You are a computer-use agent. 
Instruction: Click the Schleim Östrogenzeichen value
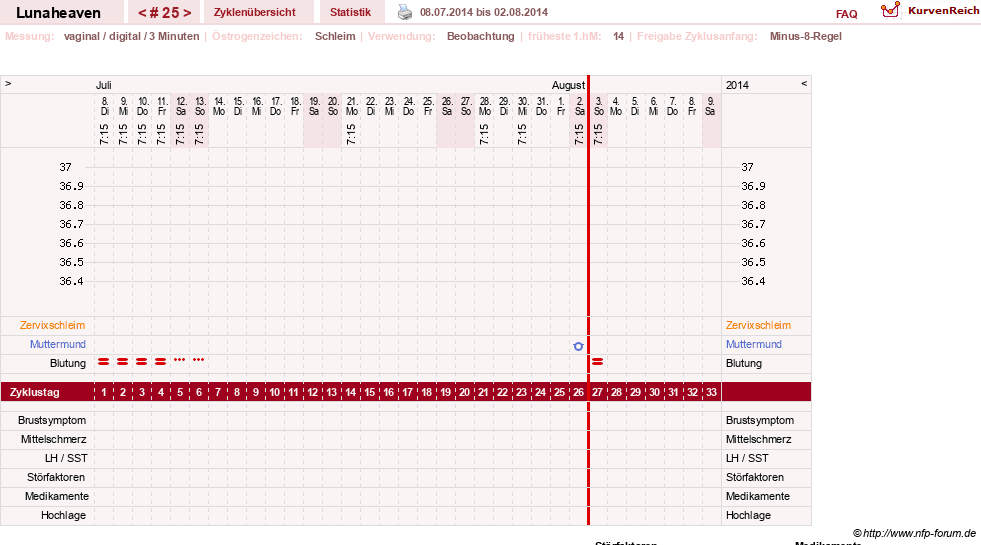[335, 36]
